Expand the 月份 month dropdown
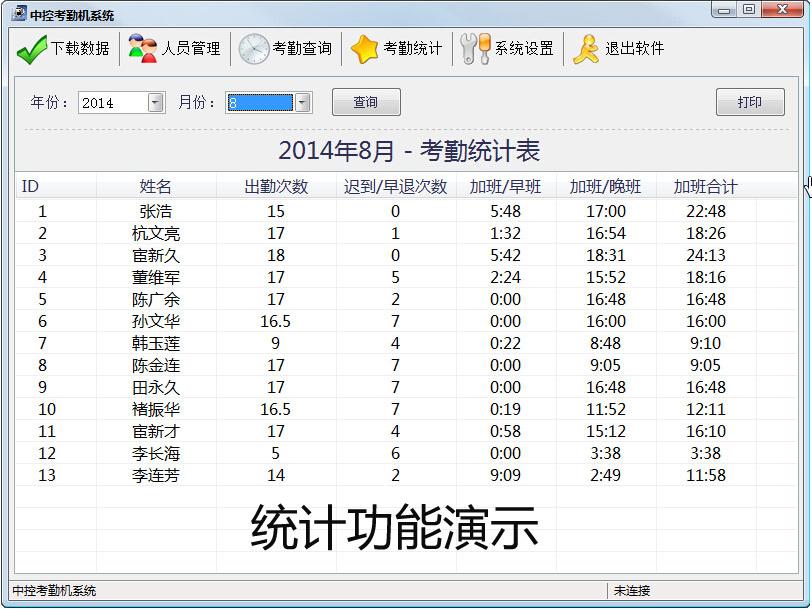The height and width of the screenshot is (610, 812). (x=302, y=102)
